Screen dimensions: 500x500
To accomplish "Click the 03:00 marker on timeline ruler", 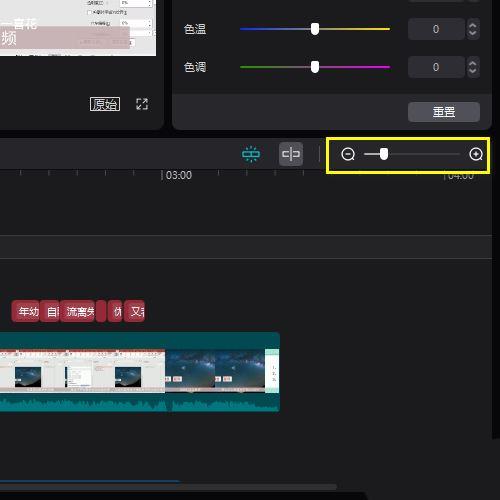I will point(179,175).
